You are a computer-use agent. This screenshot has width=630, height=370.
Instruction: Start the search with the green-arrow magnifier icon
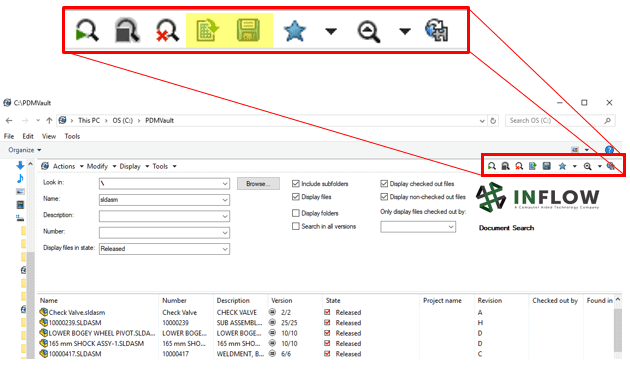(491, 166)
